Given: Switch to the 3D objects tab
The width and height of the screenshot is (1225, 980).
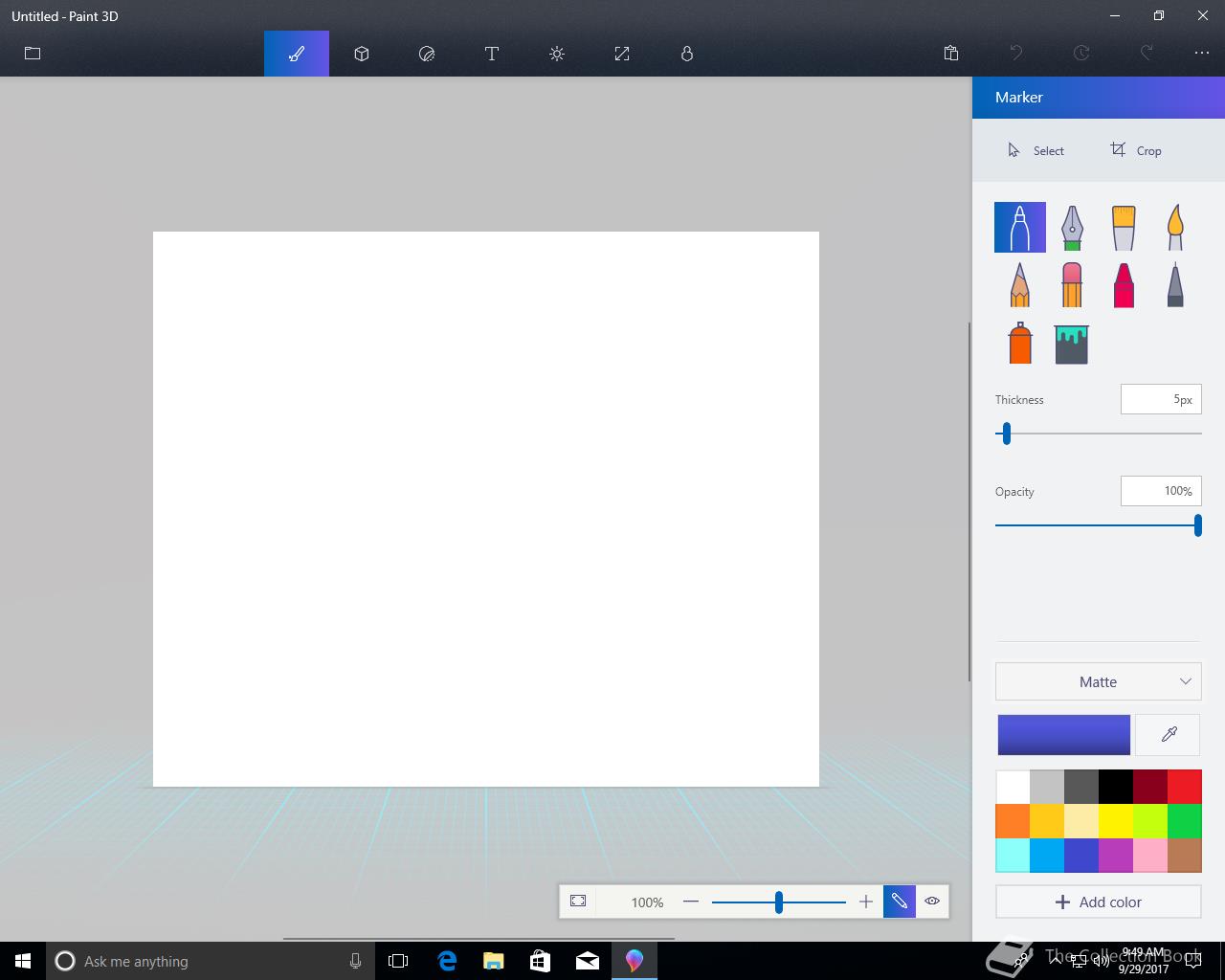Looking at the screenshot, I should (362, 54).
